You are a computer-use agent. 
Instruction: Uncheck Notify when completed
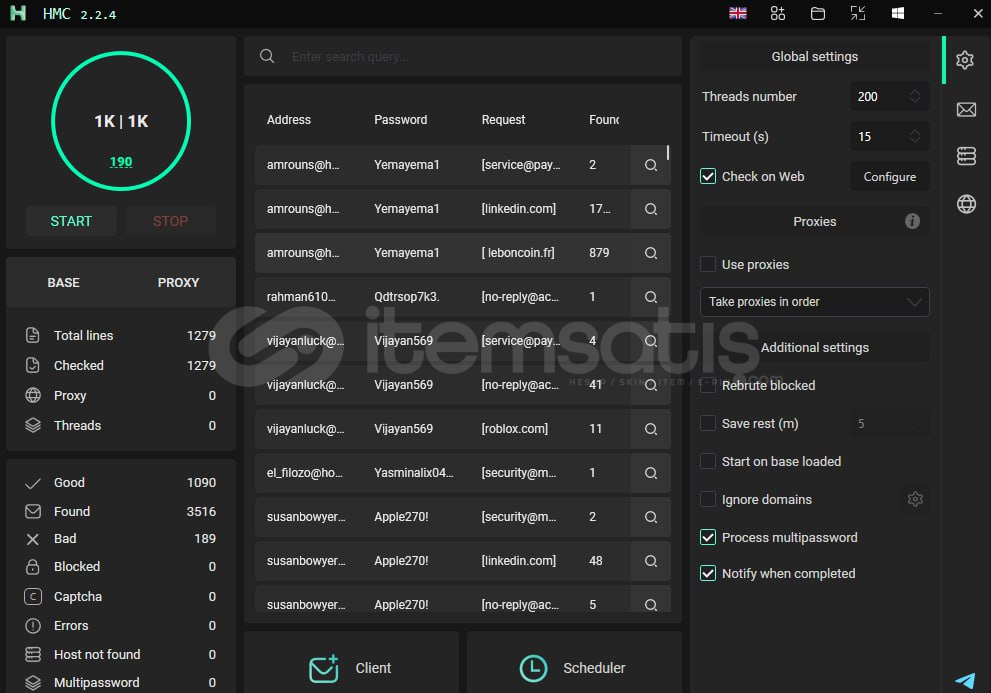coord(708,573)
